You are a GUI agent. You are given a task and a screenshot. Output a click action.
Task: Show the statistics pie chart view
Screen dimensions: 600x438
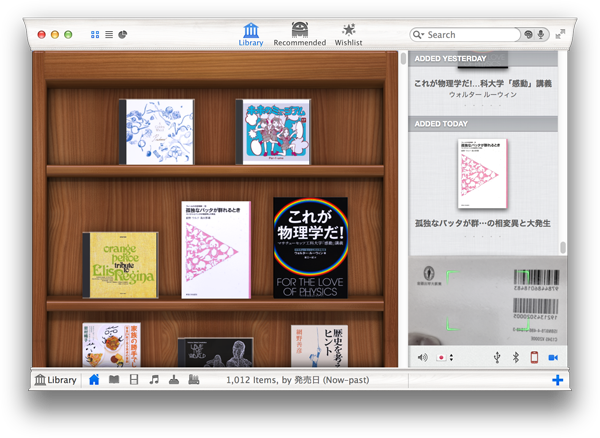[123, 34]
